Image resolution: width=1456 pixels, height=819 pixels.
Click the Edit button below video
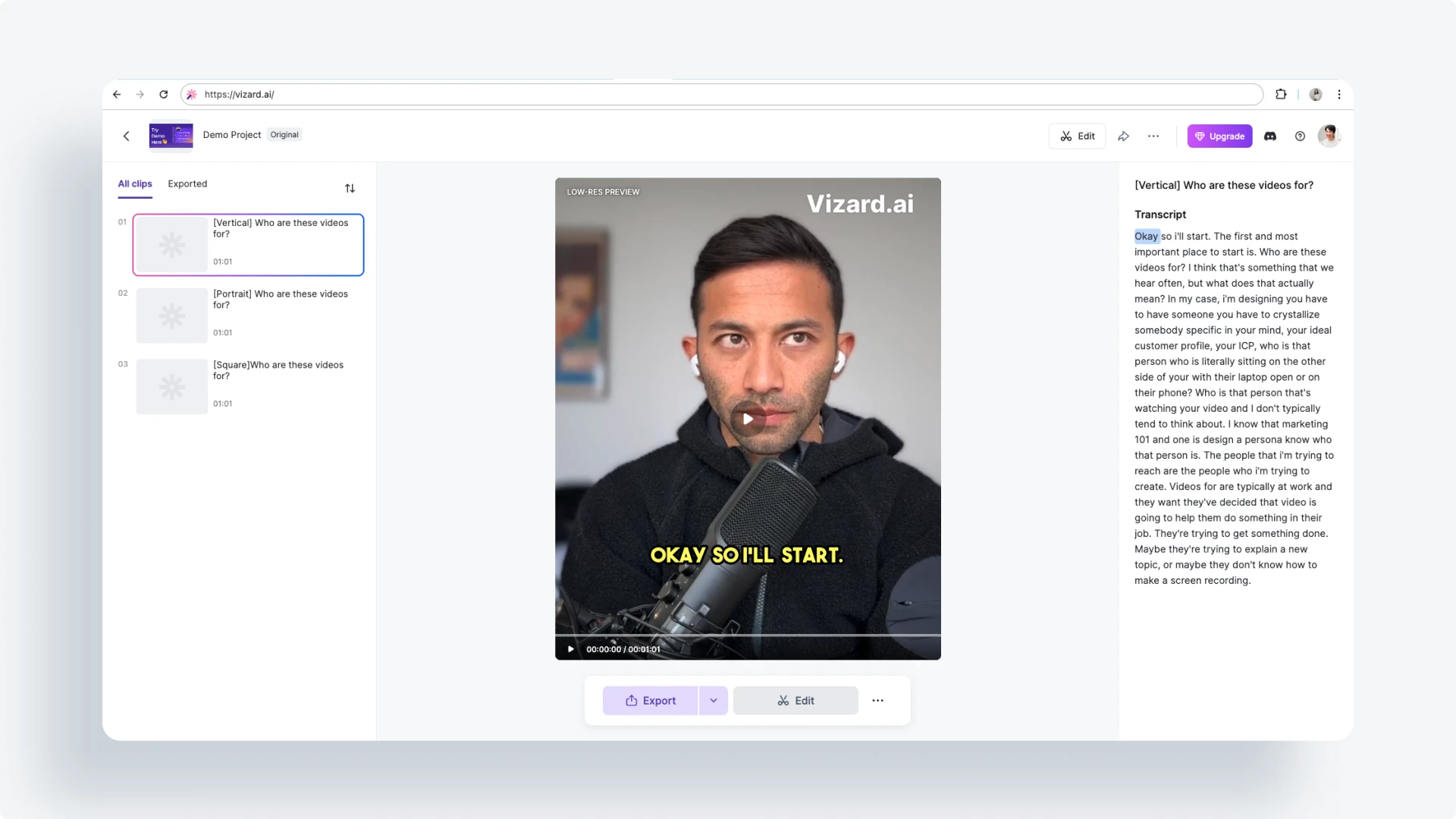pyautogui.click(x=795, y=701)
